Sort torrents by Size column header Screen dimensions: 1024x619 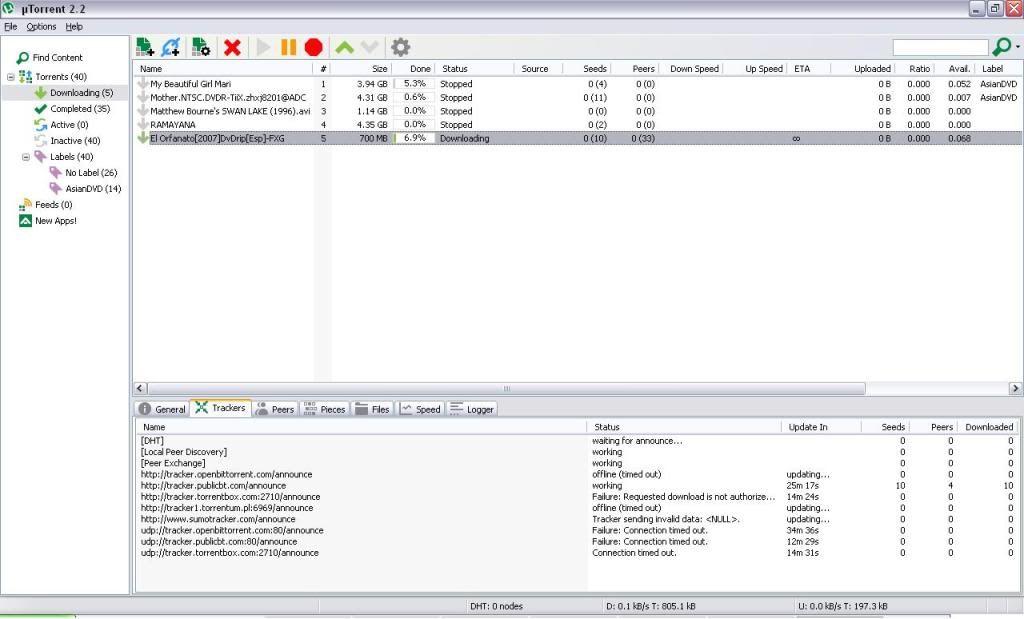tap(362, 69)
